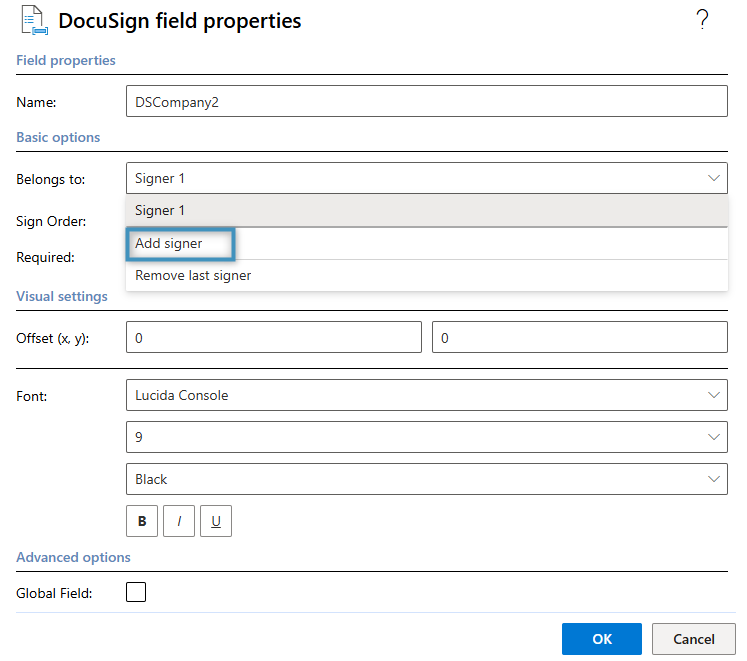The height and width of the screenshot is (661, 747).
Task: Click the DocuSign field properties title text
Action: [180, 20]
